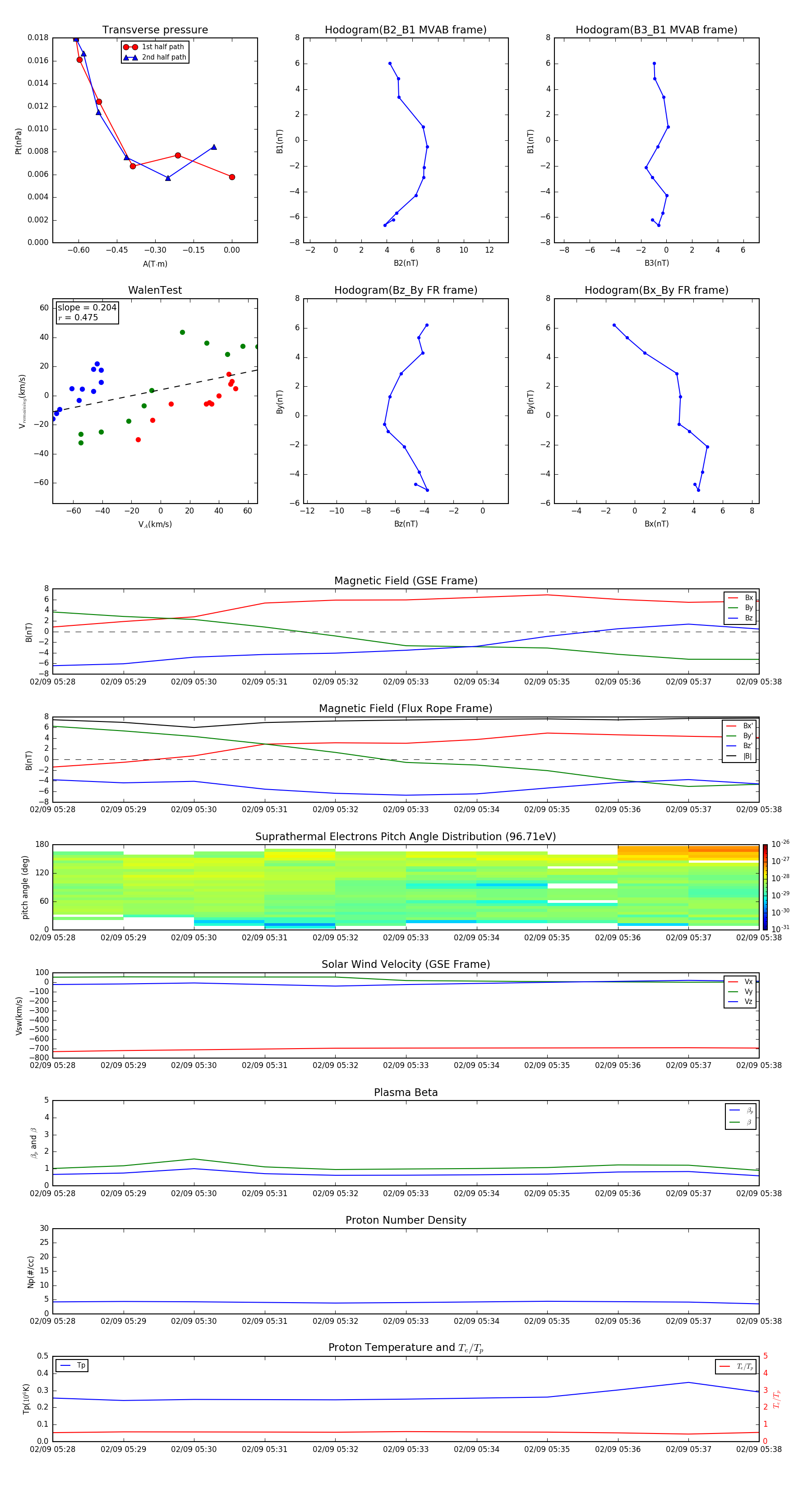Select 'Vz' in the velocity legend
Screen dimensions: 812x1489
[x=740, y=1001]
